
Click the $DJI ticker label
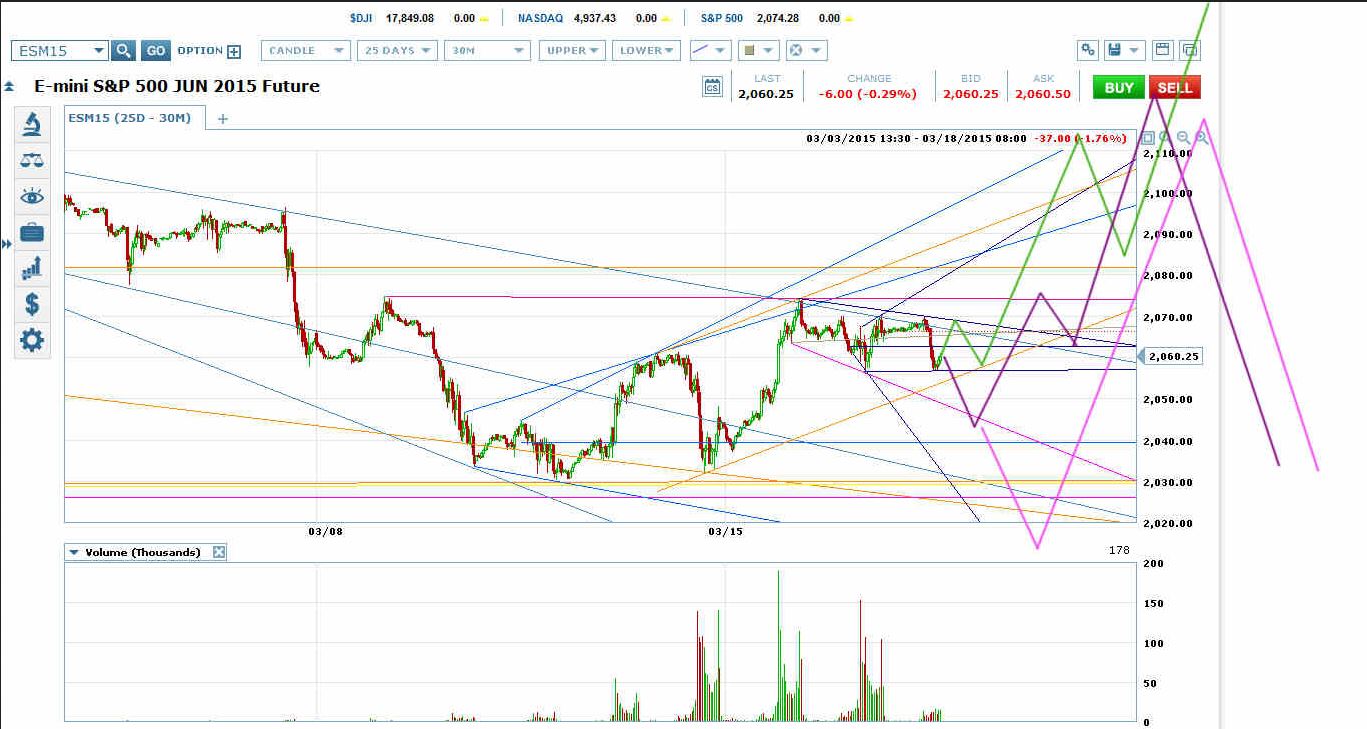point(360,18)
